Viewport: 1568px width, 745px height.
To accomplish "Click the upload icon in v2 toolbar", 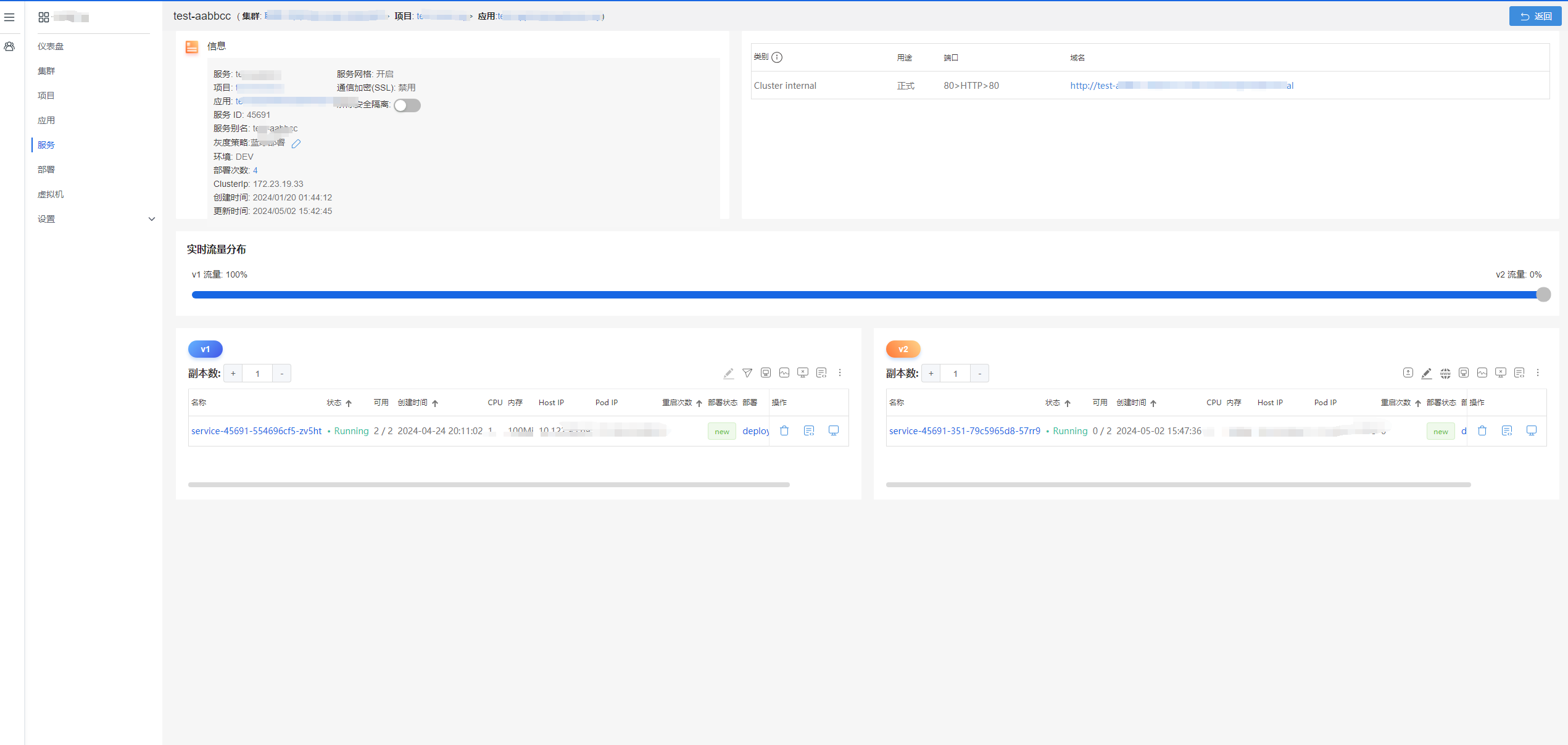I will pos(1408,372).
